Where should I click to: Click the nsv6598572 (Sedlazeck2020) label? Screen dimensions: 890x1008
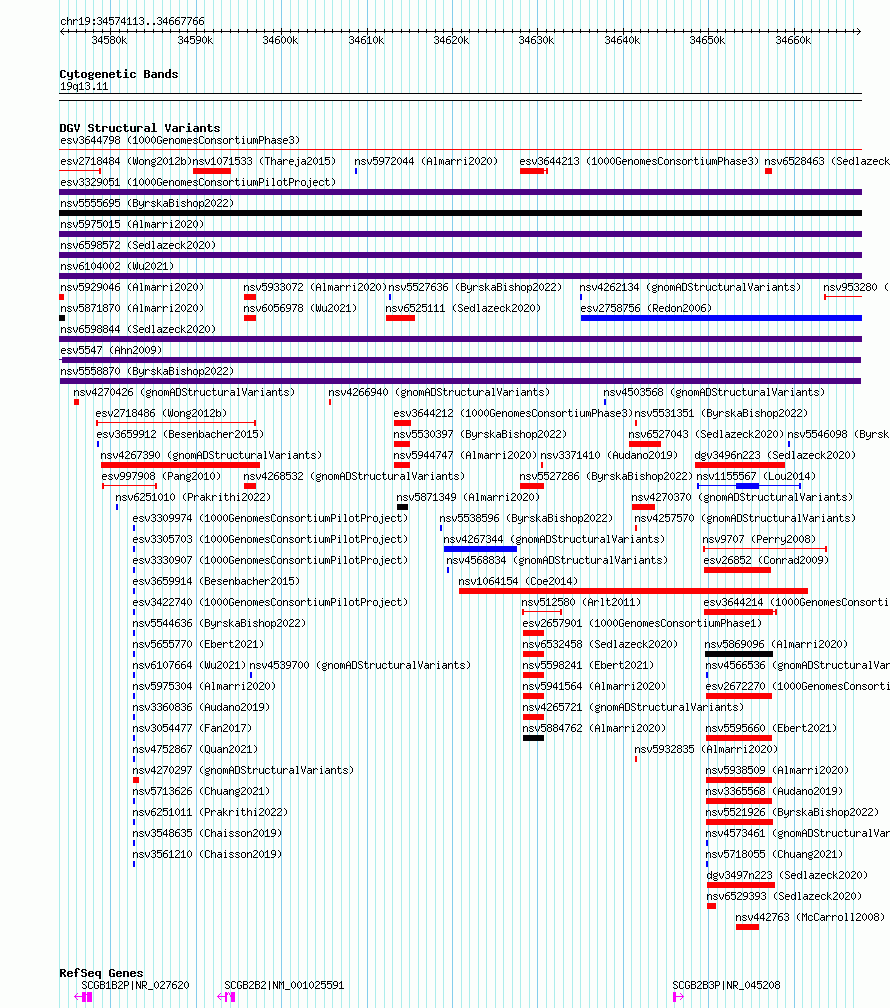[138, 246]
